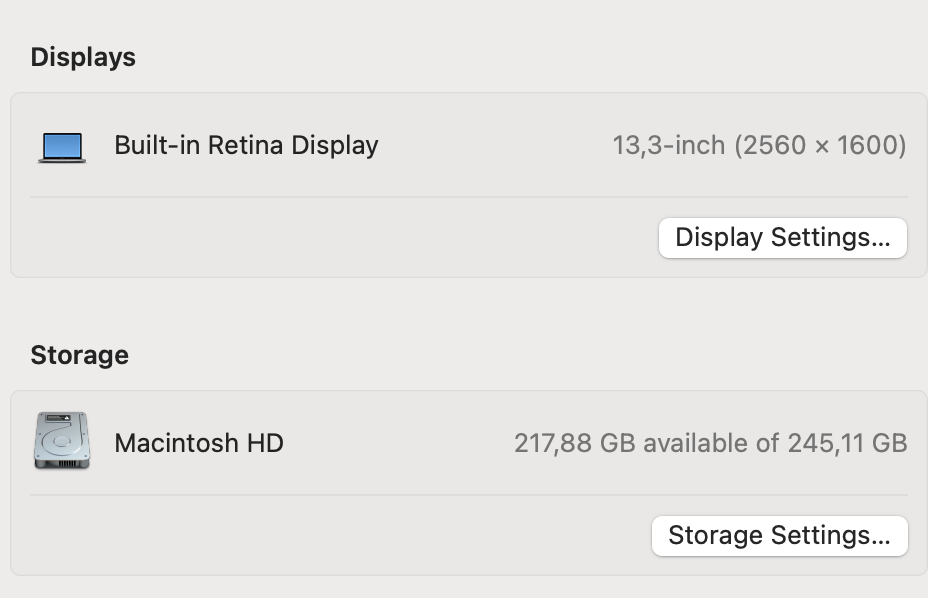
Task: Click the word Retina in the display name
Action: (x=246, y=145)
